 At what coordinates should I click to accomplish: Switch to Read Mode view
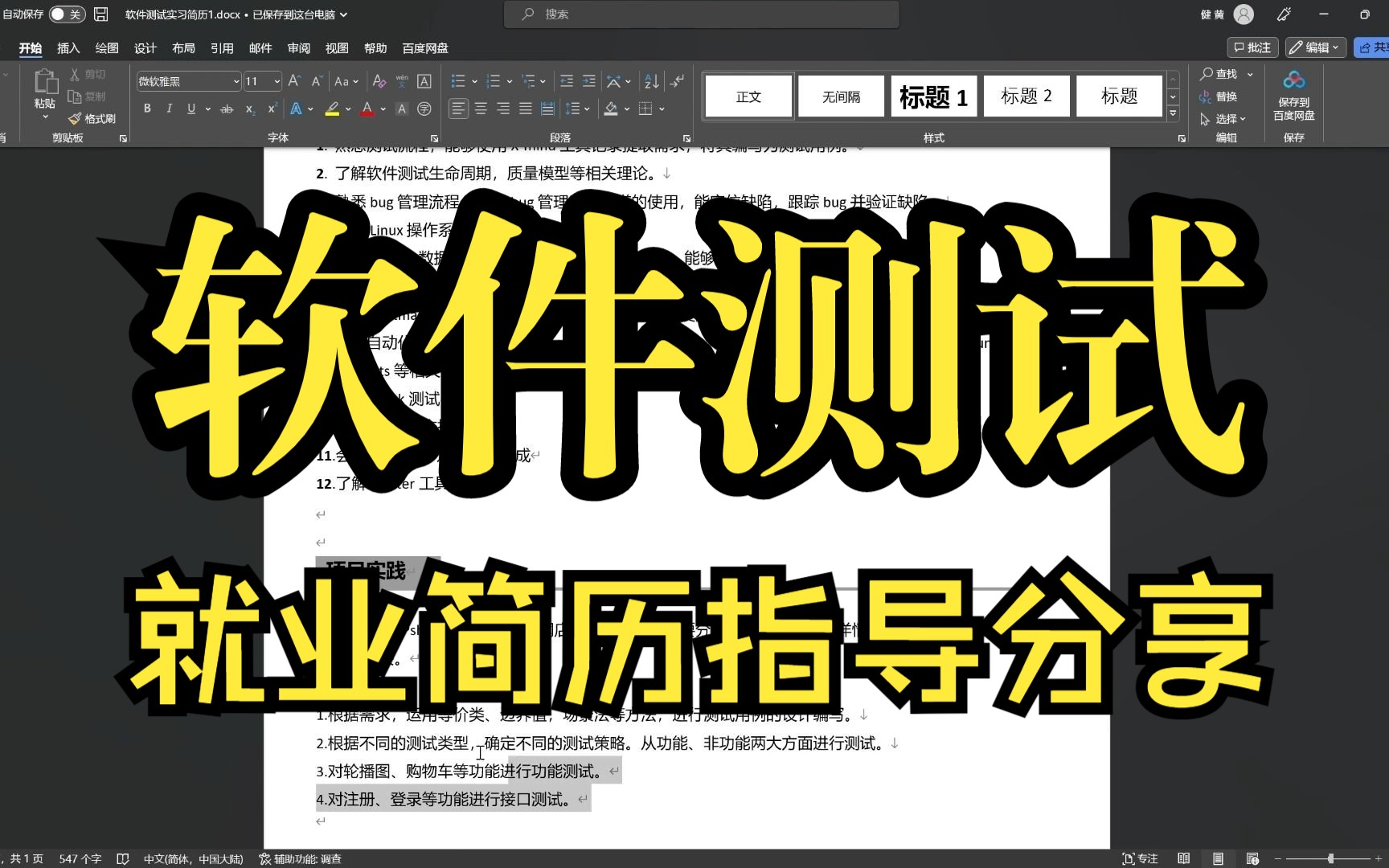click(x=1183, y=858)
